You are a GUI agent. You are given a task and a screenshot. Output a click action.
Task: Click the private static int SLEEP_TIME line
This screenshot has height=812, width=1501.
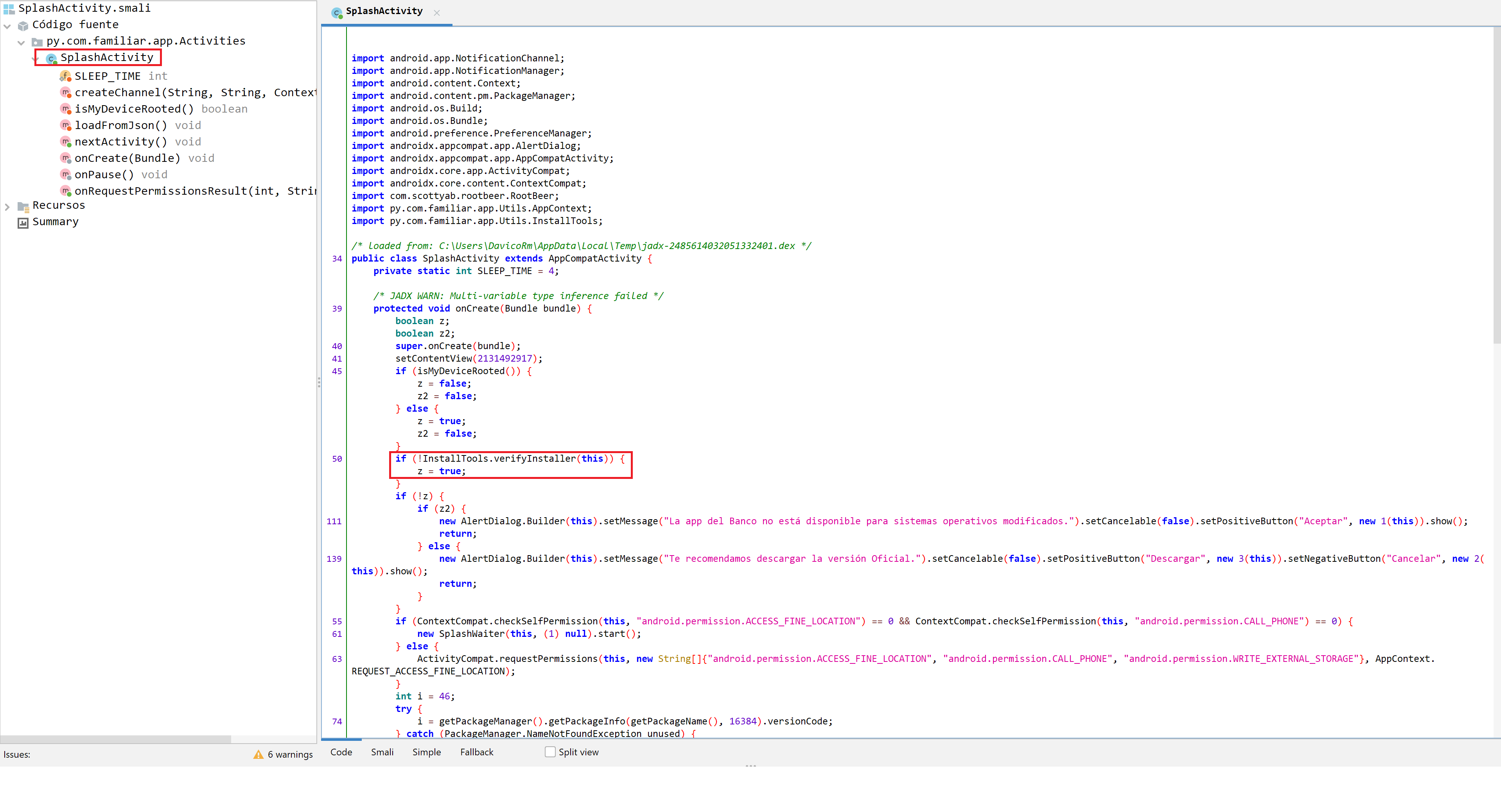[x=465, y=271]
